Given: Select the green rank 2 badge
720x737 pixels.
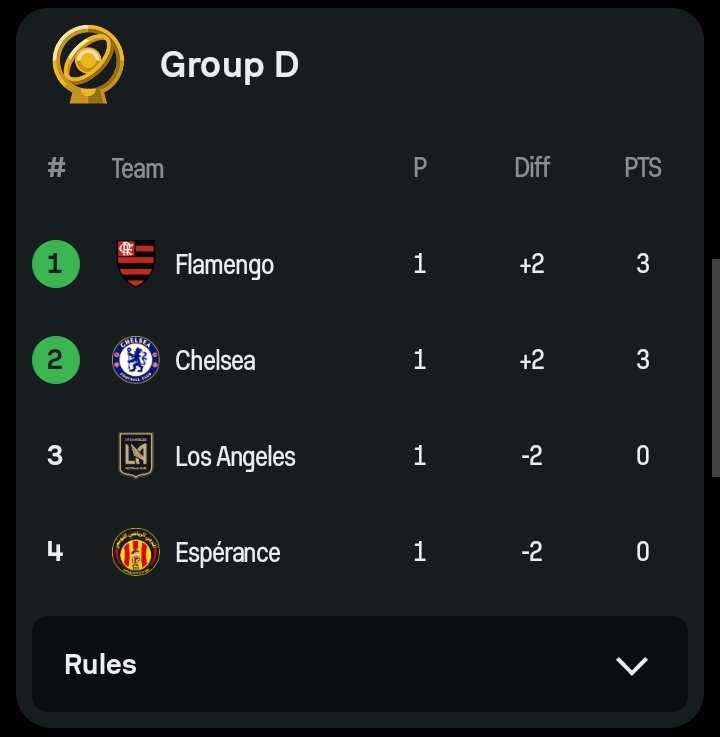Looking at the screenshot, I should (56, 360).
